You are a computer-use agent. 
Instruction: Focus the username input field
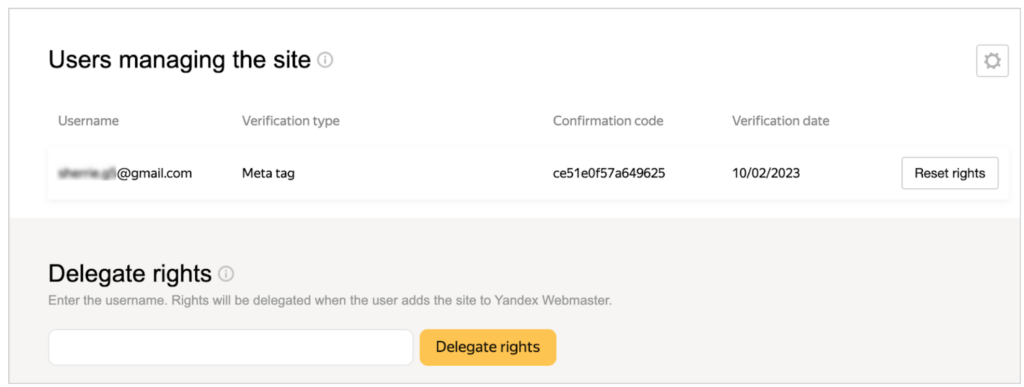pyautogui.click(x=231, y=347)
